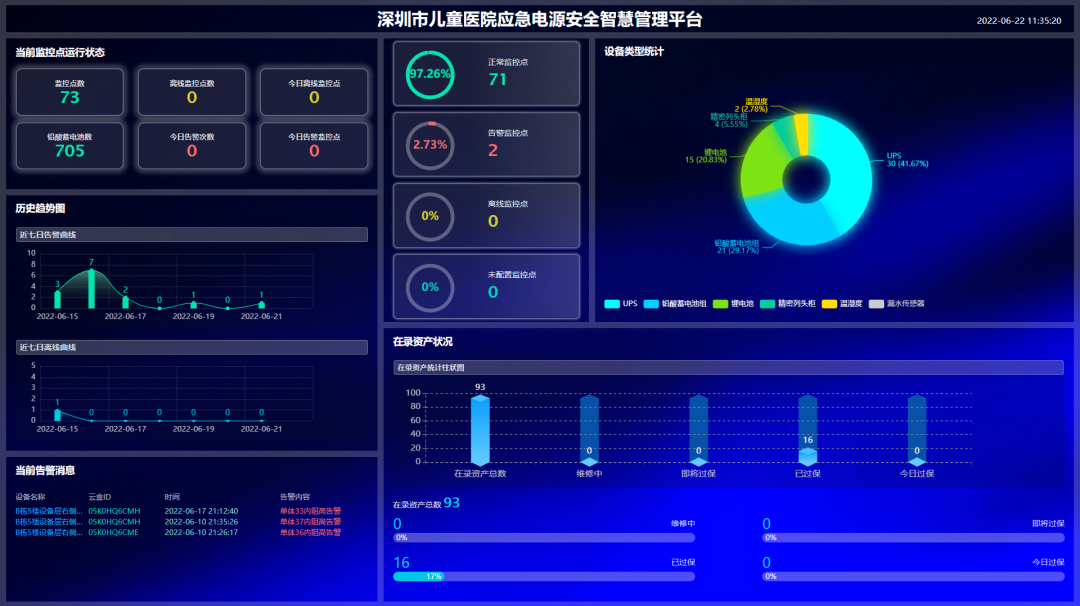Select the green 锂电池 pie slice

point(762,163)
